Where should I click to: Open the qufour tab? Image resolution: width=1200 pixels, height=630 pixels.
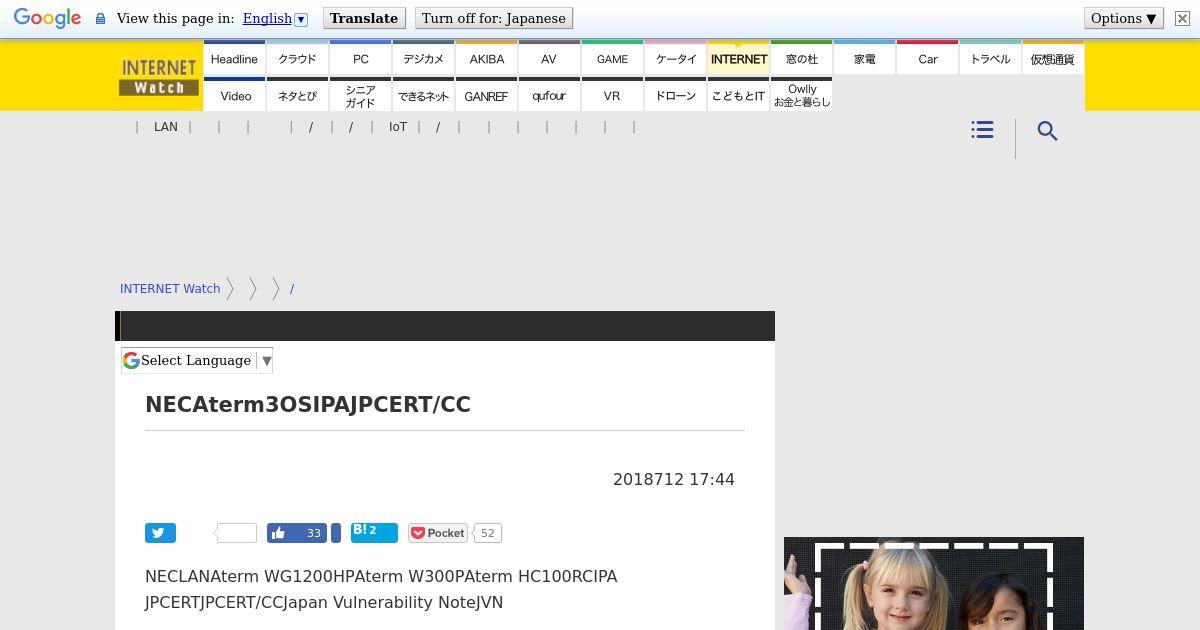click(549, 95)
